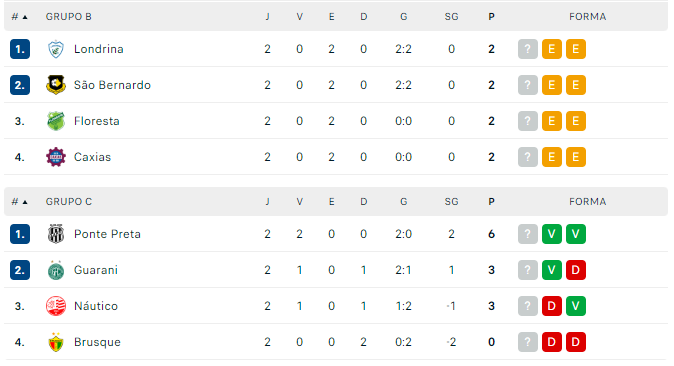Click the Floresta club crest

click(56, 121)
